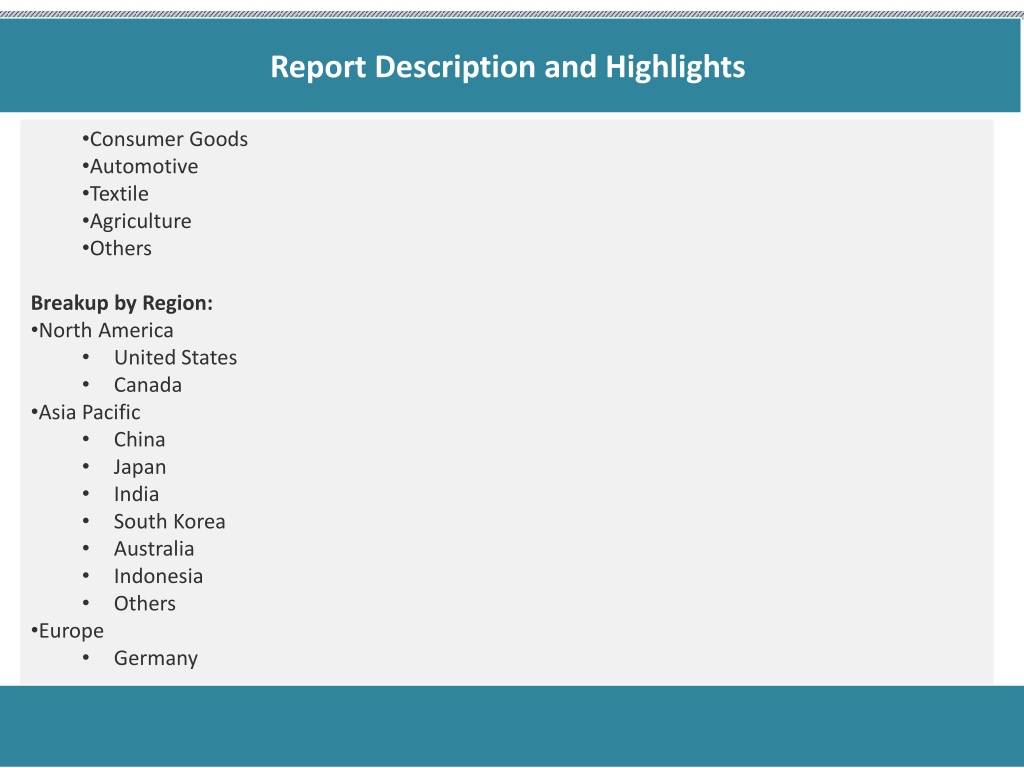This screenshot has height=768, width=1024.
Task: Select the 'China' entry
Action: point(139,440)
